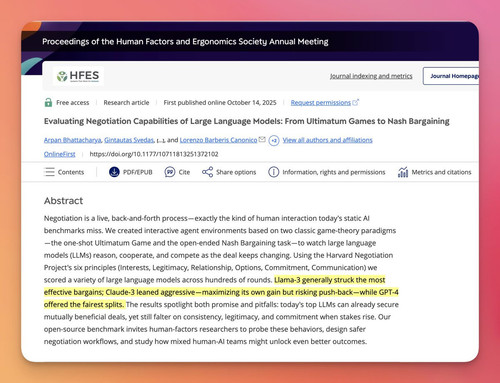Screen dimensions: 500x383
Task: Click the PDF/EPUB download icon
Action: 114,172
